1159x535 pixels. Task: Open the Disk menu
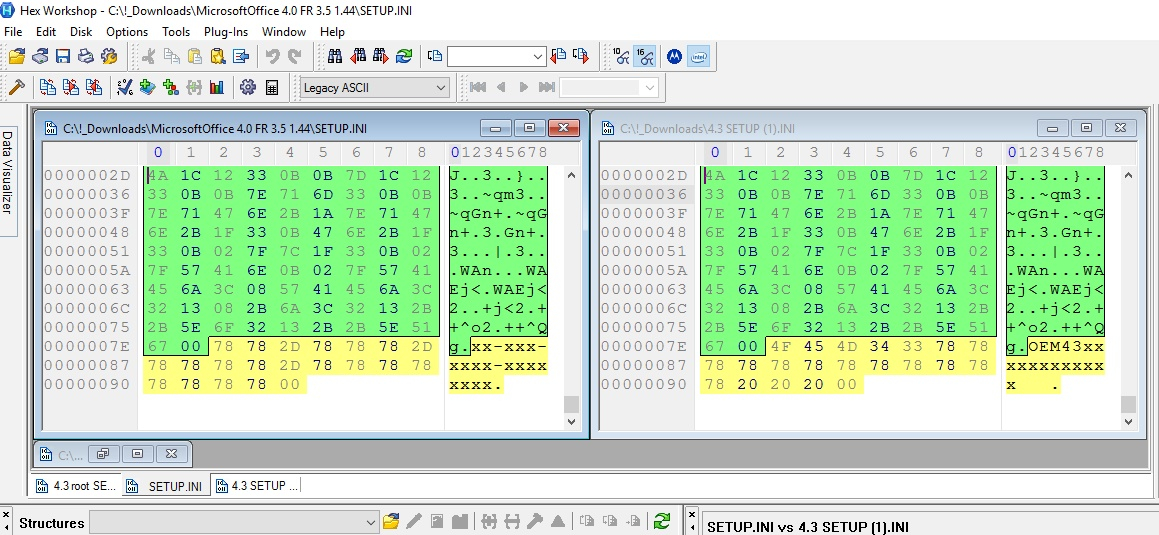(x=81, y=32)
